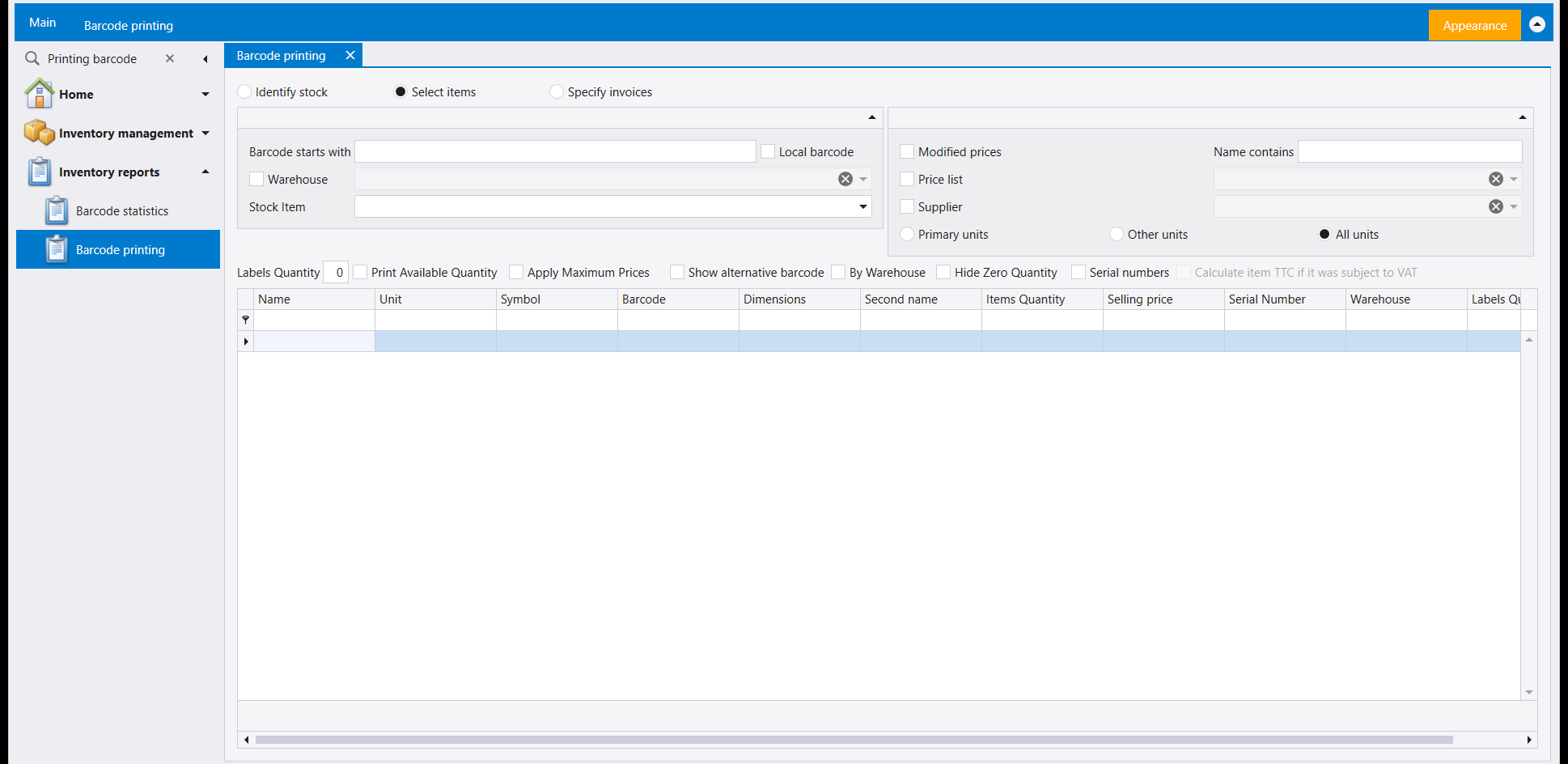Open the Warehouse dropdown arrow
This screenshot has width=1568, height=764.
point(863,179)
